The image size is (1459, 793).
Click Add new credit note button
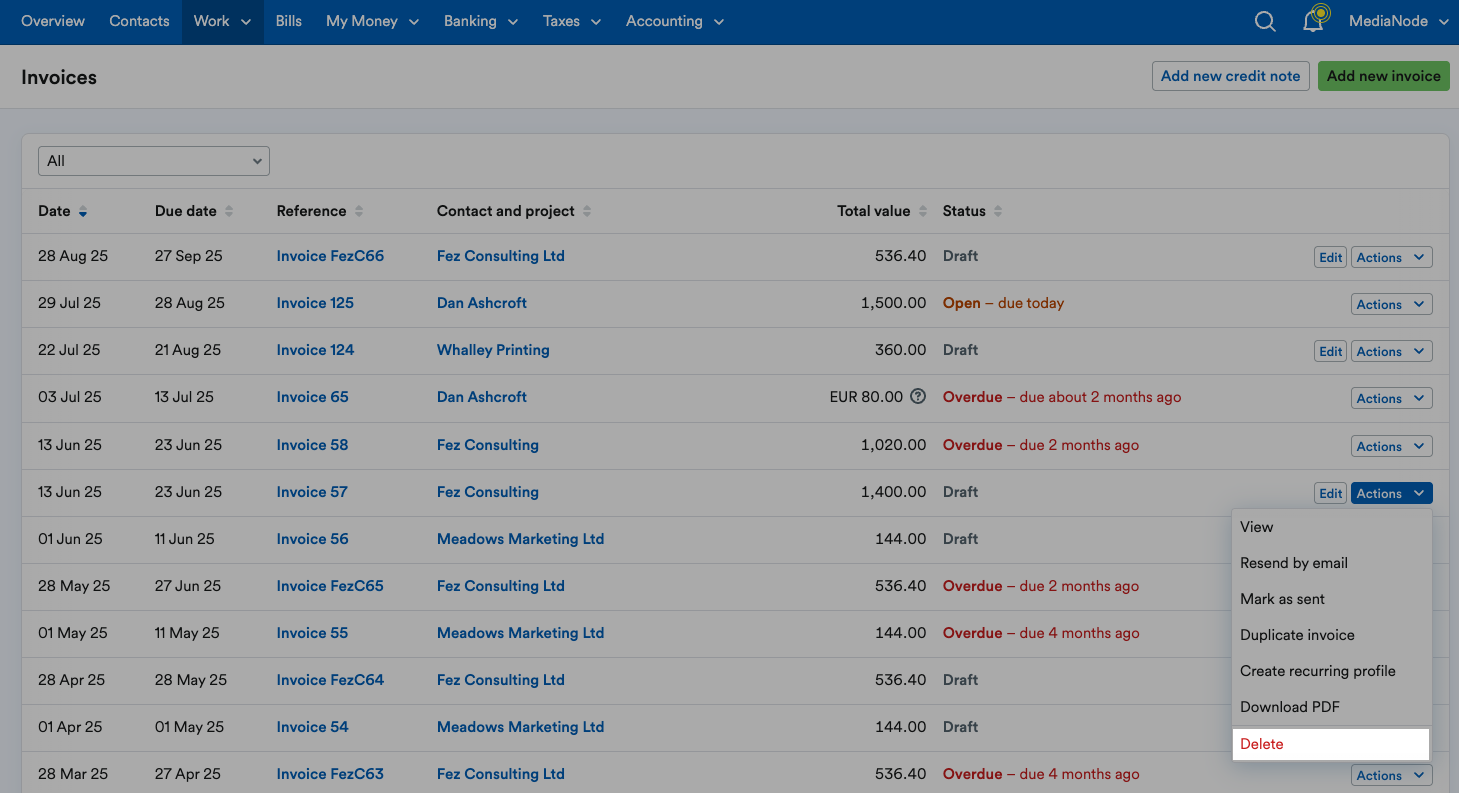[x=1231, y=76]
